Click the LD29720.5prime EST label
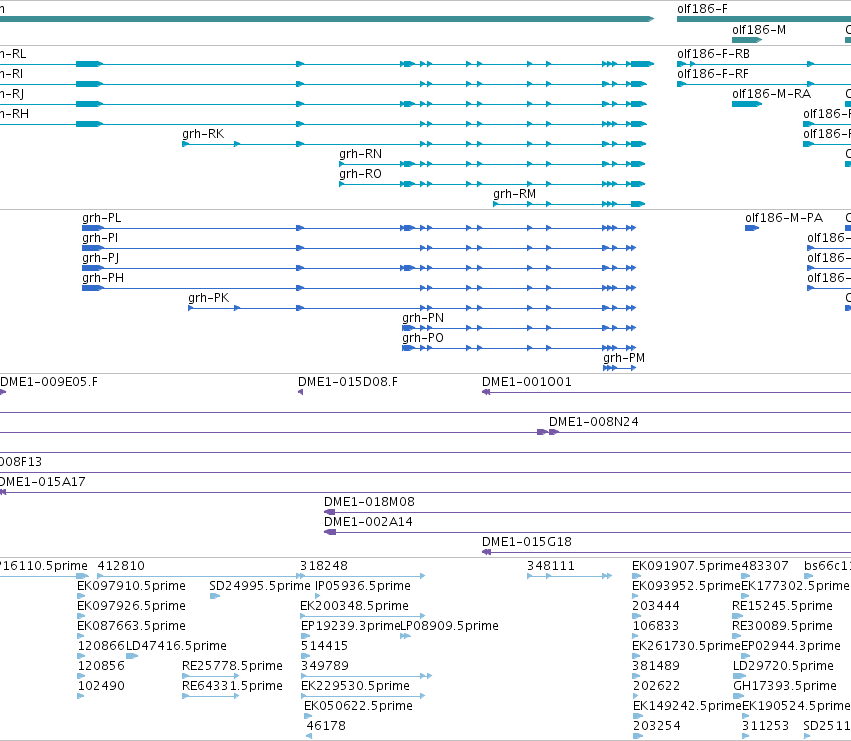Image resolution: width=851 pixels, height=741 pixels. click(x=783, y=666)
